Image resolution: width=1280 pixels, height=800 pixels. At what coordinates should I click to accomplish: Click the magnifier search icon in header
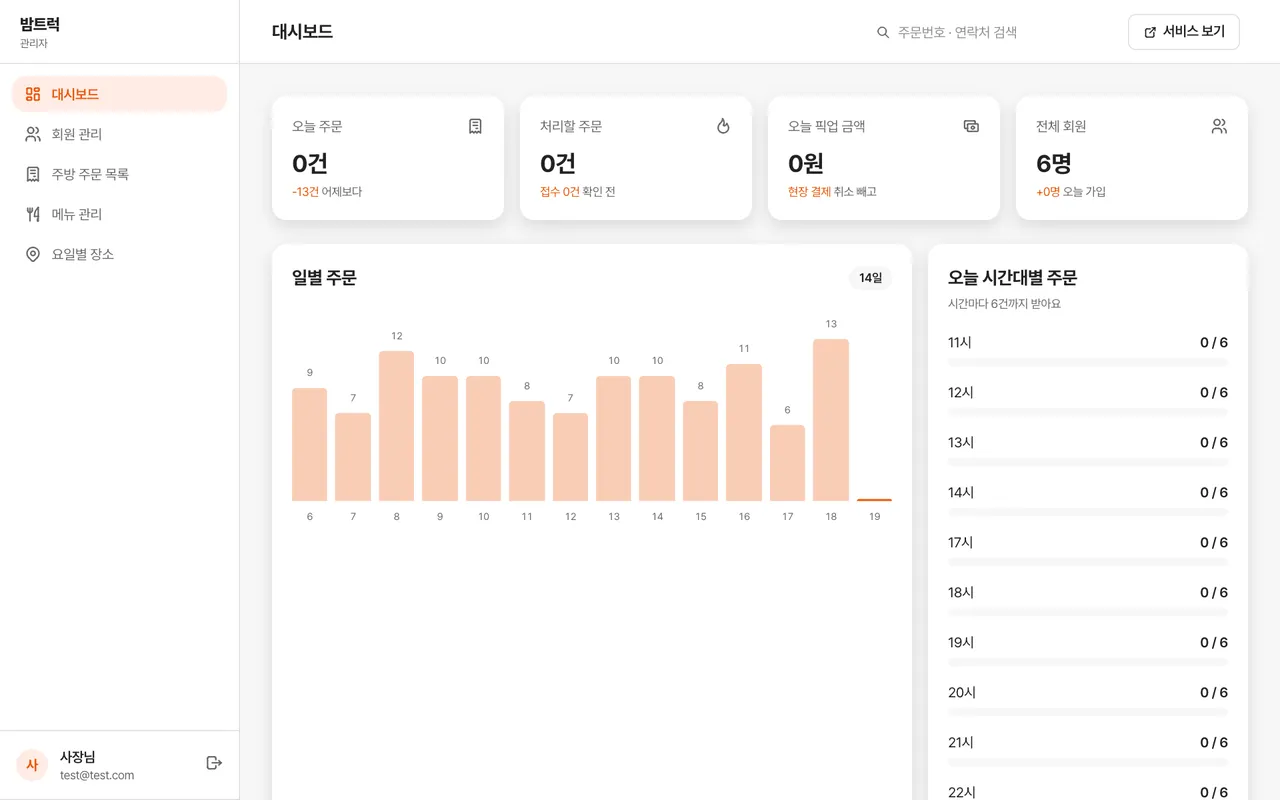[x=883, y=32]
